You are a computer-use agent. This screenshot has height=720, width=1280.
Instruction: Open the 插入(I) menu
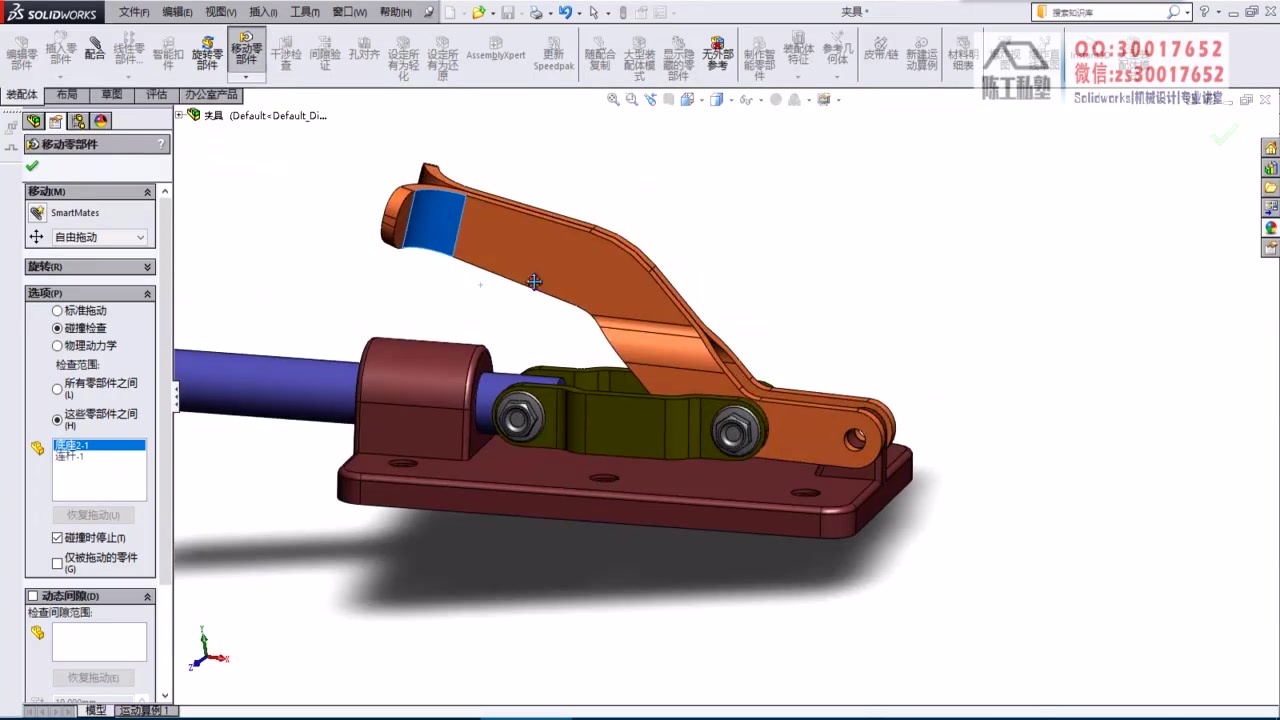pyautogui.click(x=263, y=12)
